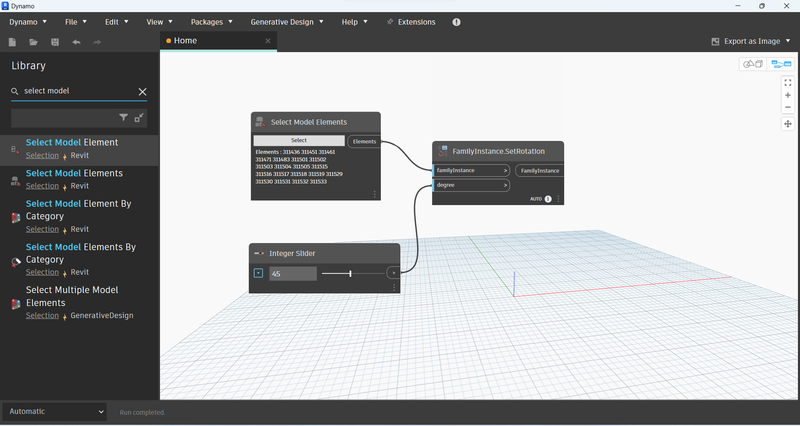Expand Export as Image dropdown arrow
This screenshot has width=800, height=426.
[788, 41]
